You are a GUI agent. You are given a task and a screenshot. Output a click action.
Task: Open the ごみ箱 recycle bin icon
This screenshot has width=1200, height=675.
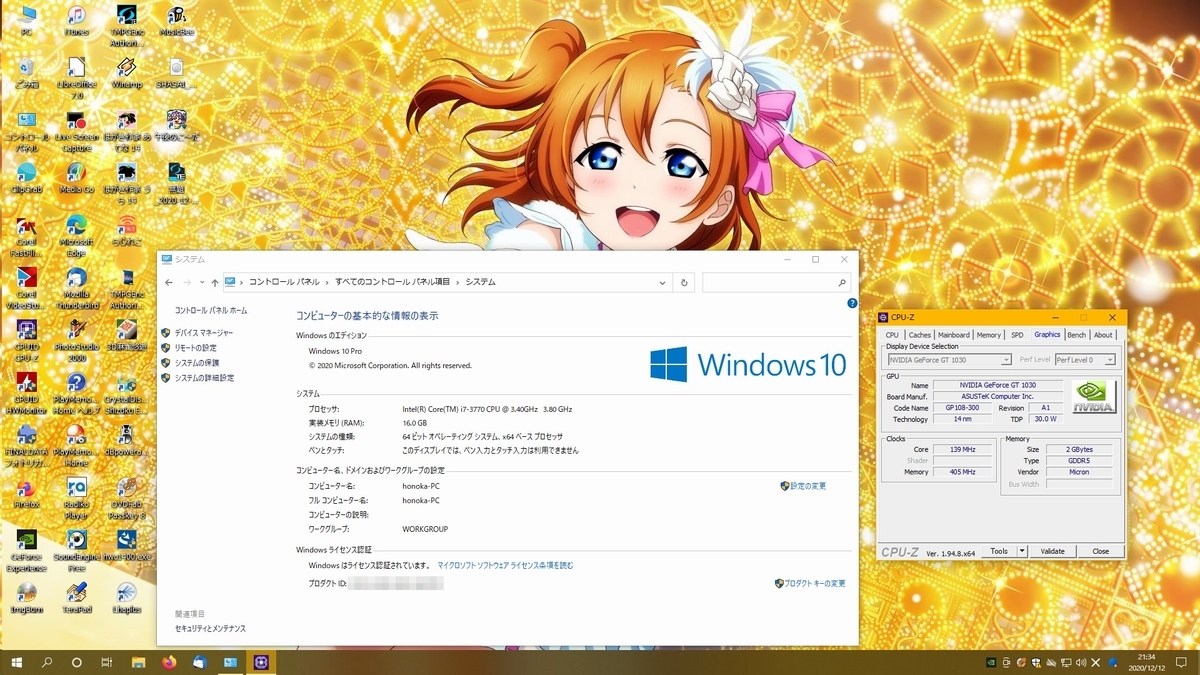coord(27,73)
